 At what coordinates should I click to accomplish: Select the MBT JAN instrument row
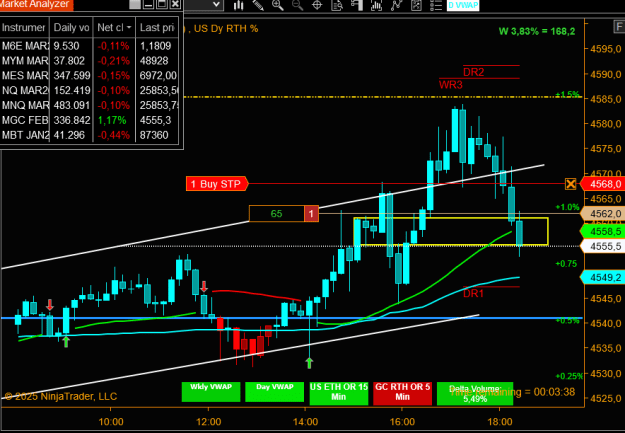89,135
